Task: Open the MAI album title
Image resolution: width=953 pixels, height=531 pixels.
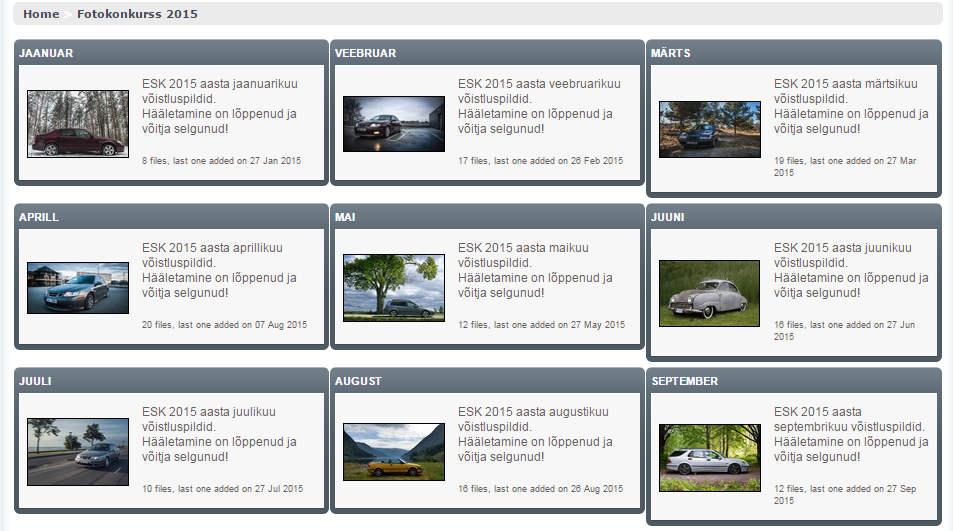Action: point(345,217)
